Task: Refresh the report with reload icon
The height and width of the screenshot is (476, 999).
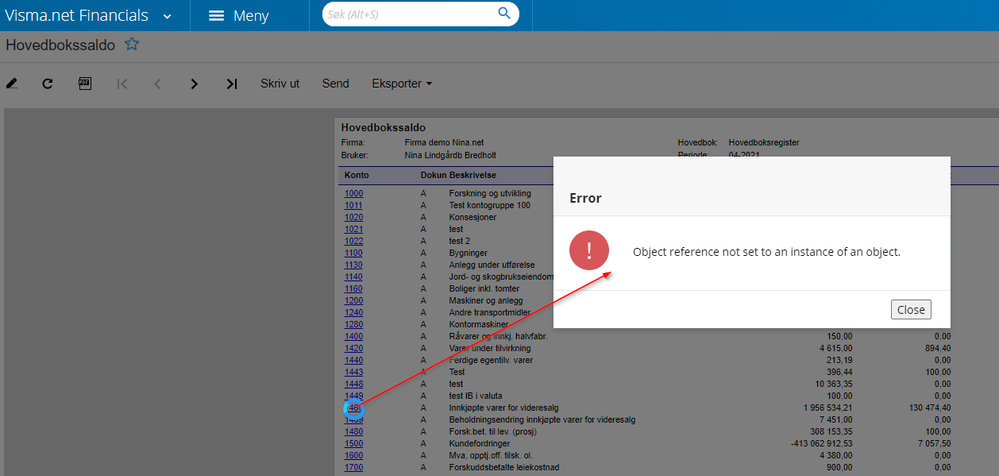Action: tap(47, 84)
